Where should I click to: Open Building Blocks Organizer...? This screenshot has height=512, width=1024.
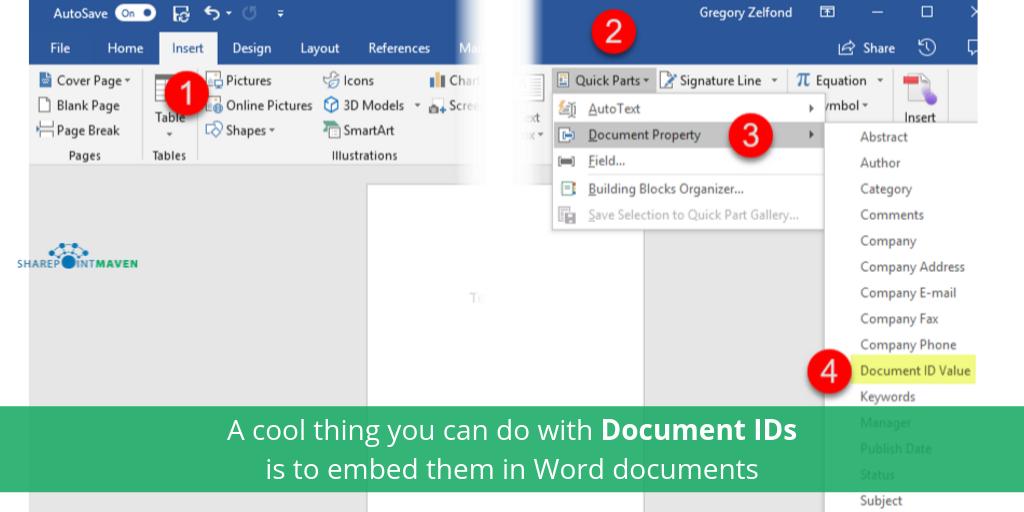click(x=688, y=189)
